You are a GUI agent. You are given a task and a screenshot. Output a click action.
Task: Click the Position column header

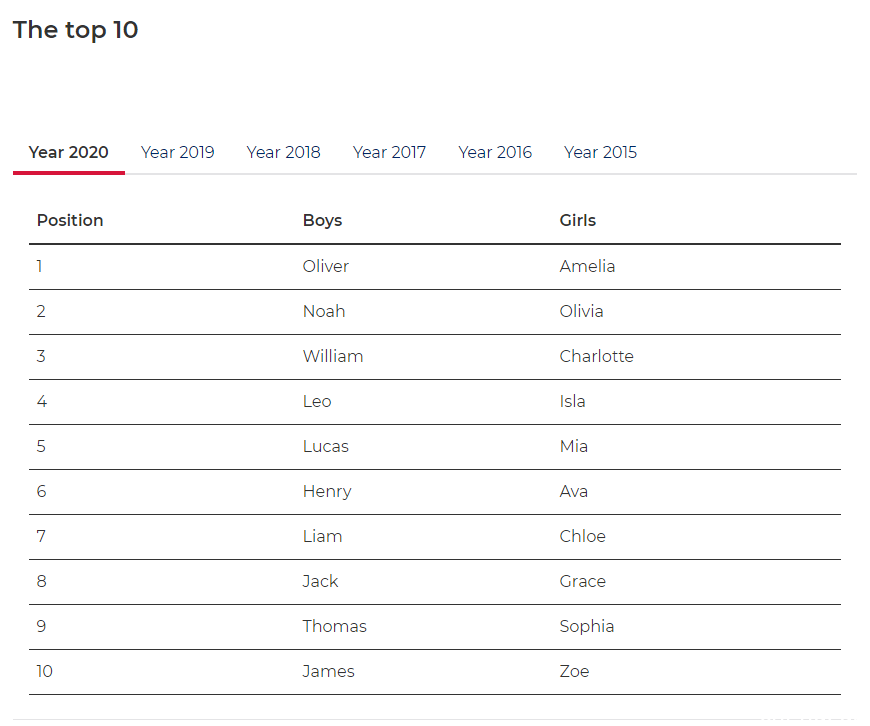coord(70,220)
